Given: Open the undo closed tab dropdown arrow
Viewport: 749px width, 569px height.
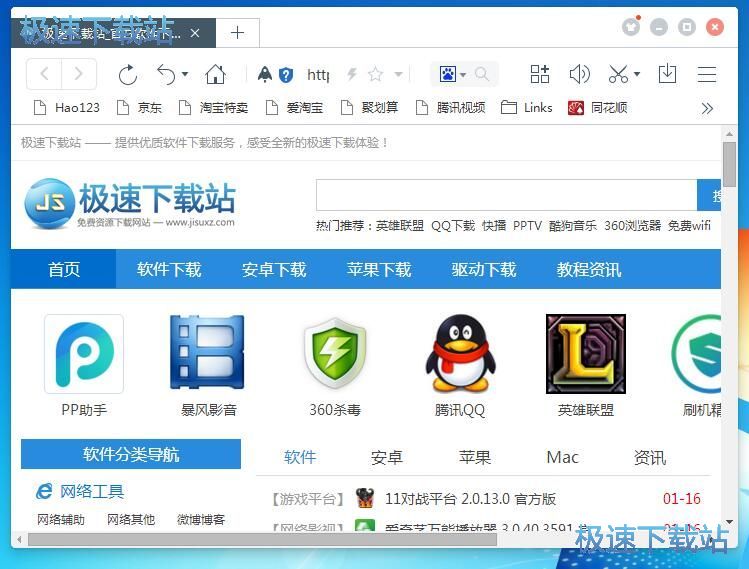Looking at the screenshot, I should coord(185,74).
